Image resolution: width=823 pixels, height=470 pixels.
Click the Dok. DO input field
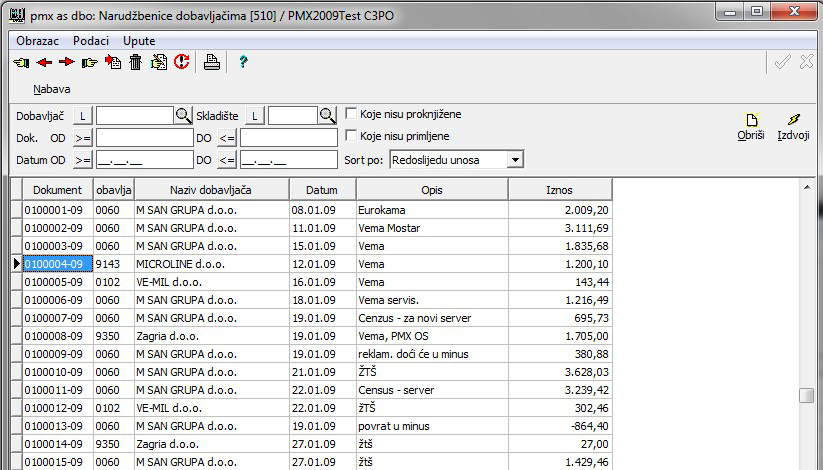pyautogui.click(x=289, y=138)
